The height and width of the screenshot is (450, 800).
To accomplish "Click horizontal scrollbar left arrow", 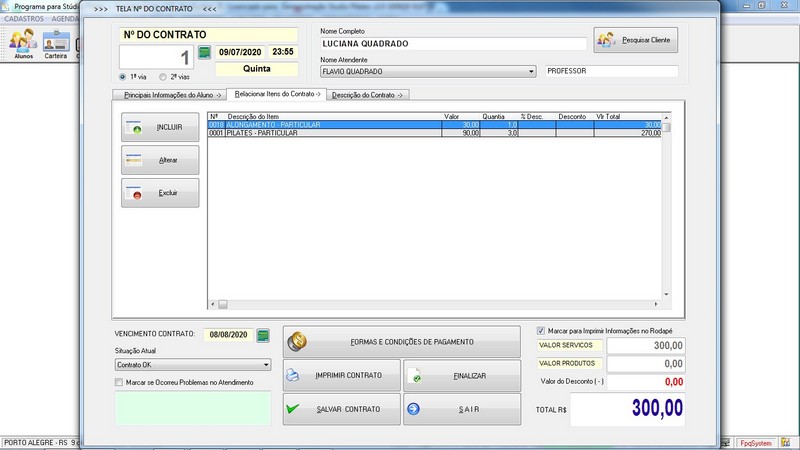I will 213,305.
